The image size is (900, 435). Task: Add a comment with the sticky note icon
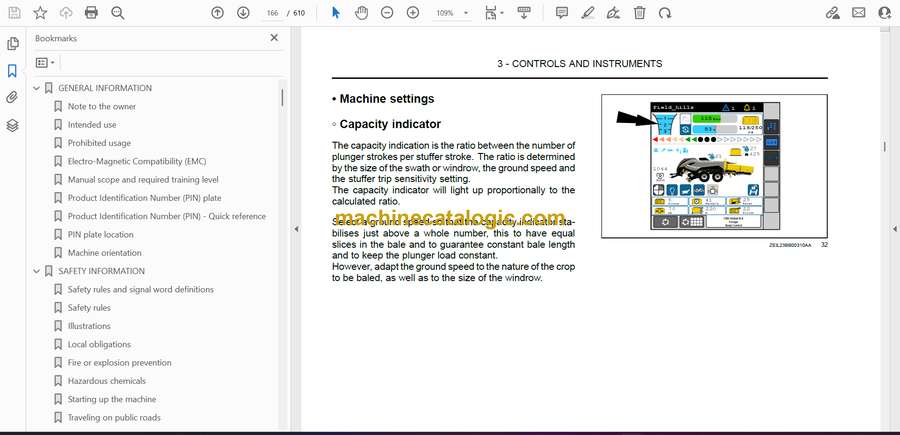[562, 13]
